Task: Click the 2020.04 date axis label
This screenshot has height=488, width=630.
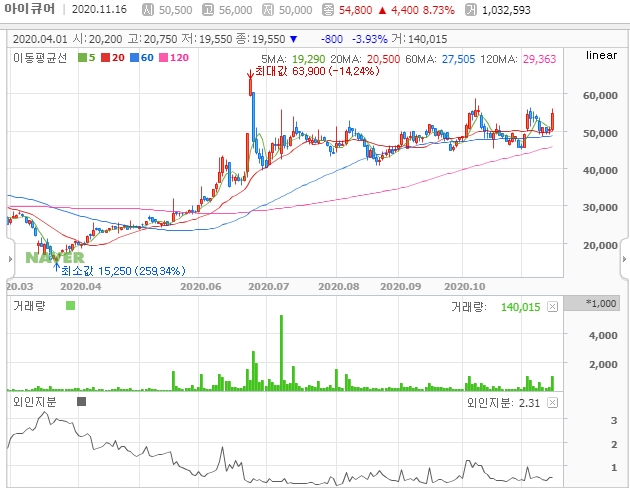Action: click(x=81, y=286)
